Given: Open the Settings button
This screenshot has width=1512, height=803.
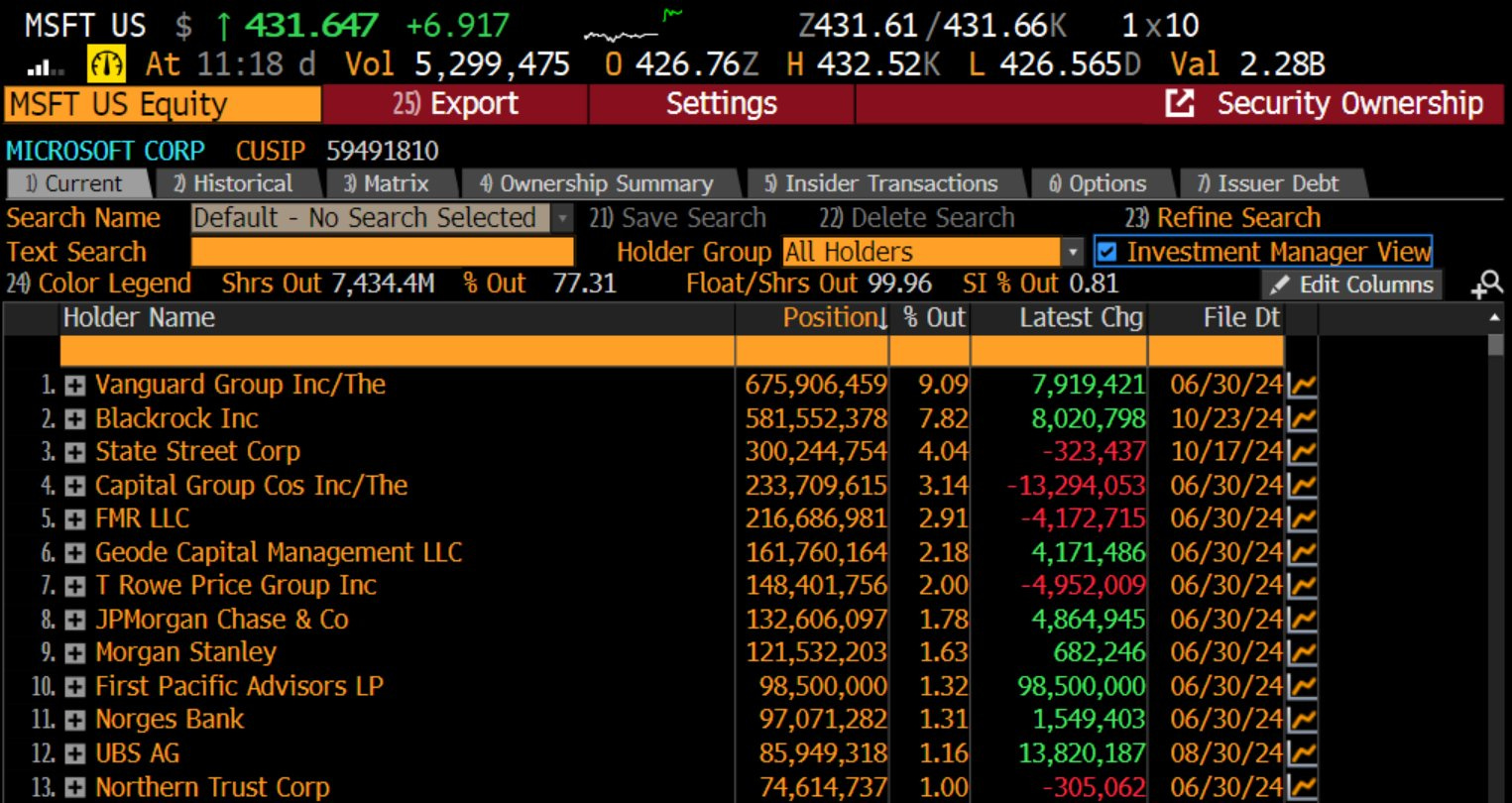Looking at the screenshot, I should click(x=721, y=104).
